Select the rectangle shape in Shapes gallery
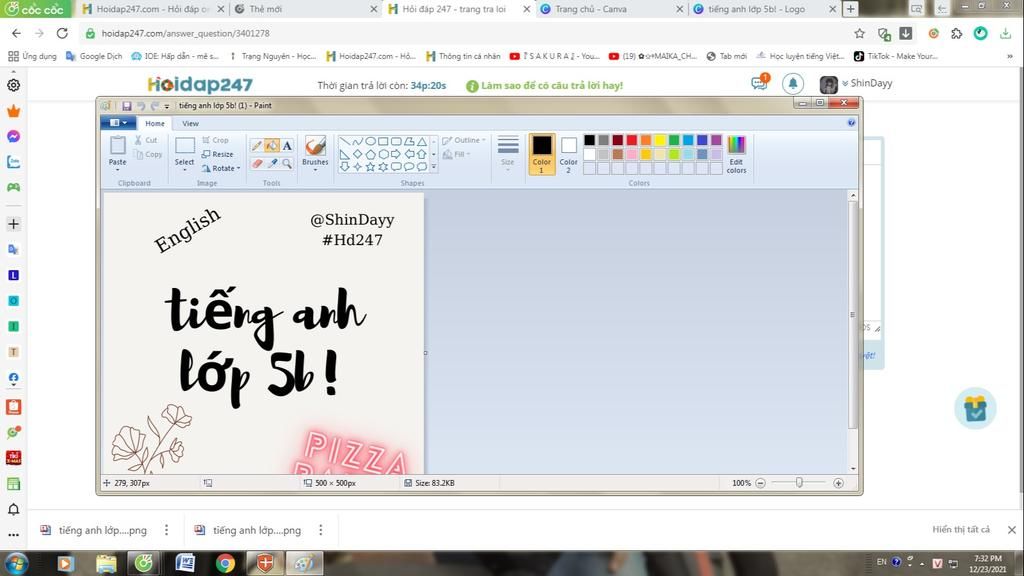 (x=383, y=141)
